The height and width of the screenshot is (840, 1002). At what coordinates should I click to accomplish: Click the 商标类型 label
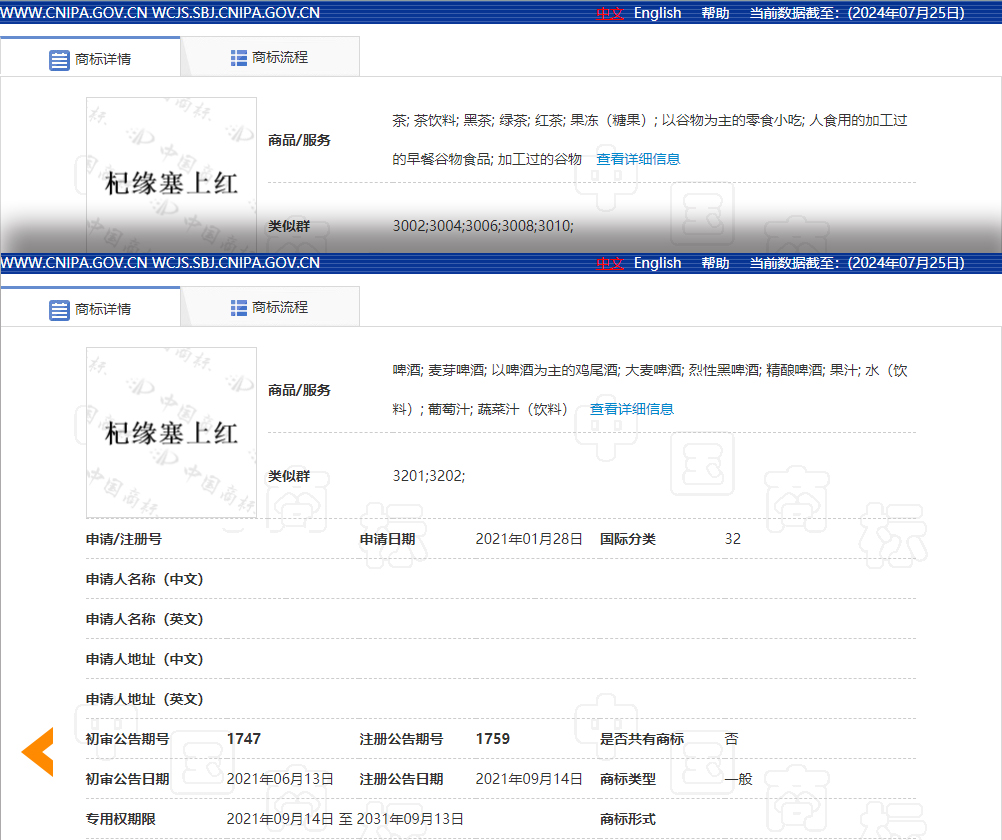tap(628, 779)
